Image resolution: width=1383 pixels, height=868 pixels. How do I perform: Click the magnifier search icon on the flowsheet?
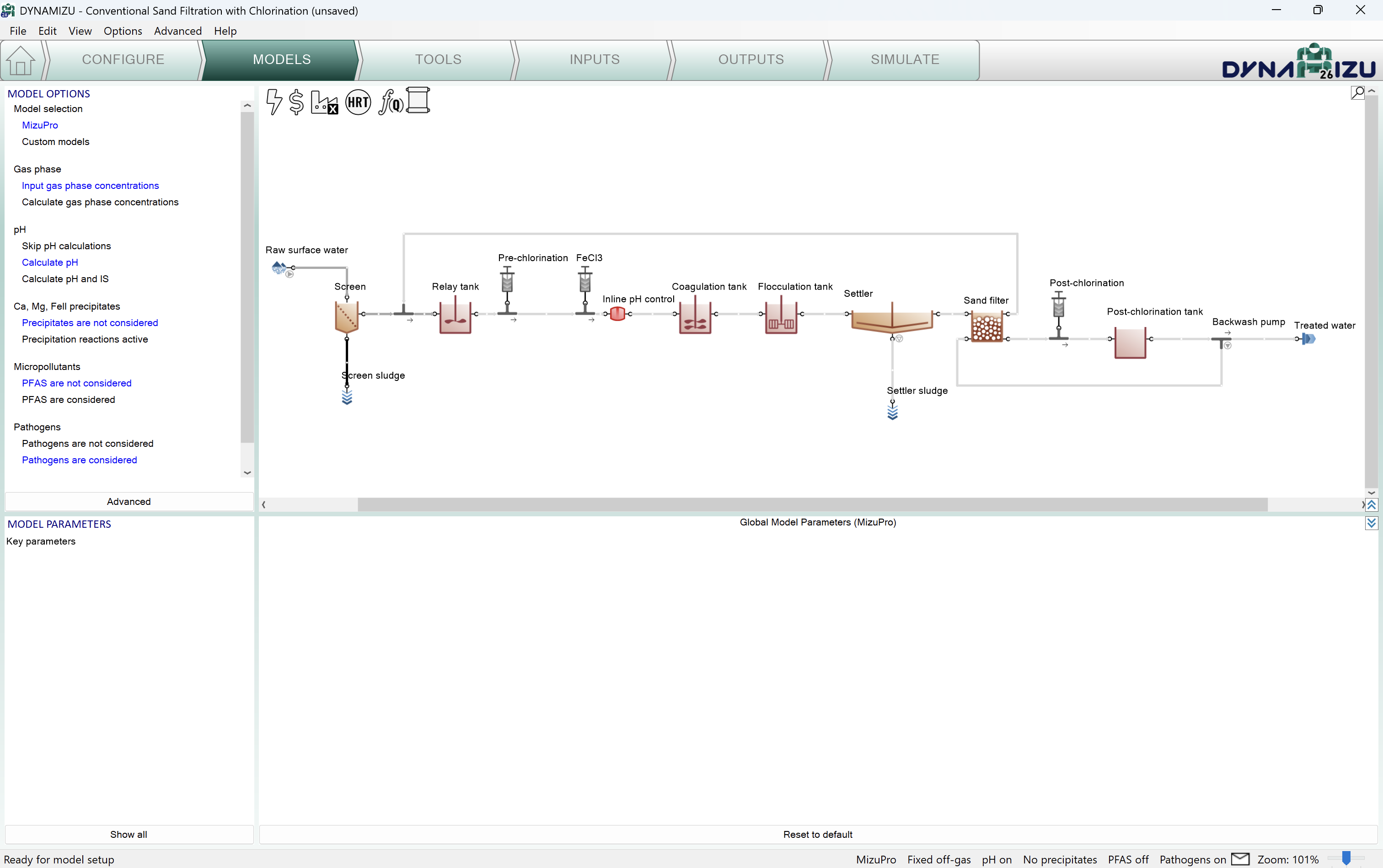1357,92
